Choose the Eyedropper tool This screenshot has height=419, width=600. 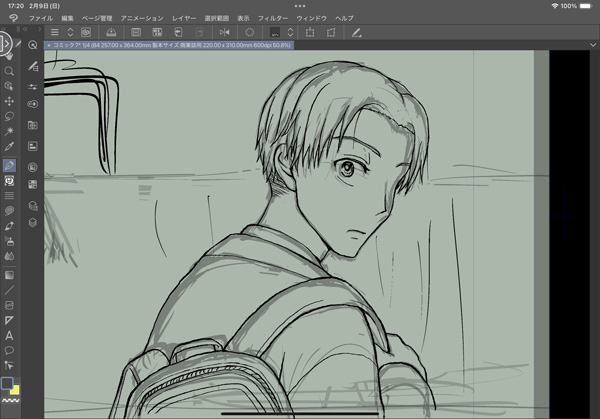pos(9,148)
